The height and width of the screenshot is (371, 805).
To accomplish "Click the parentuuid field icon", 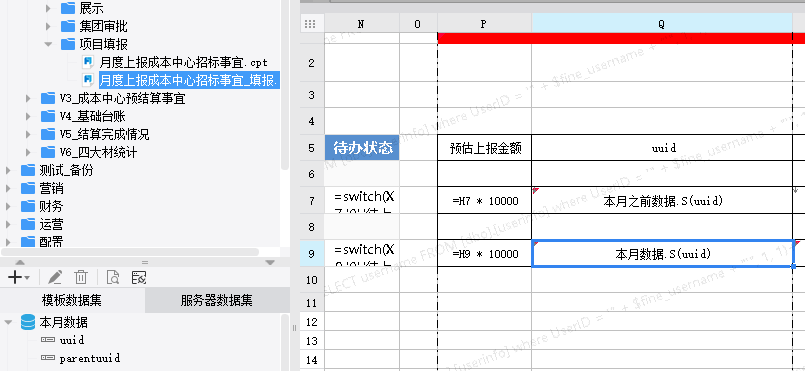I will pyautogui.click(x=48, y=358).
